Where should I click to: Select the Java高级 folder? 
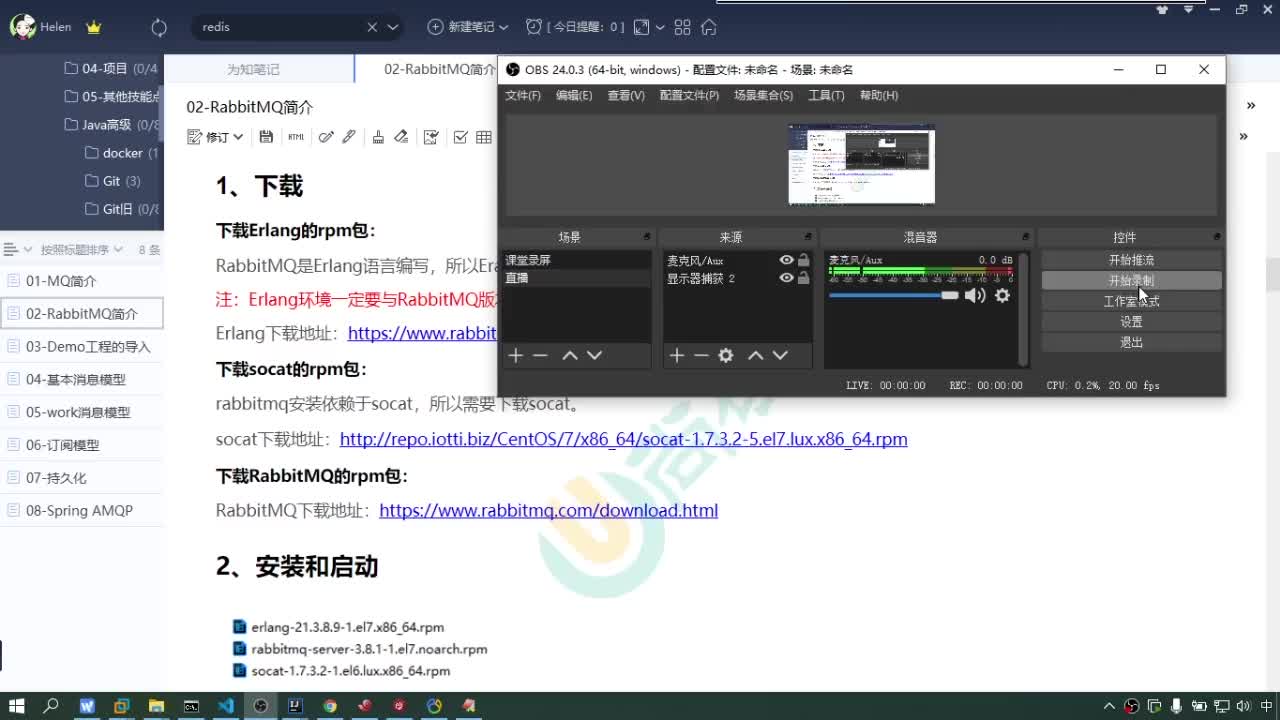point(112,125)
